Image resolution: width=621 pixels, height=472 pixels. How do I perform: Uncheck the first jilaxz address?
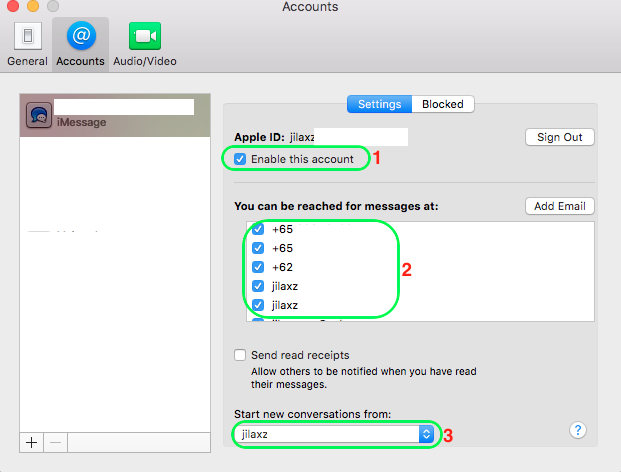[x=258, y=286]
